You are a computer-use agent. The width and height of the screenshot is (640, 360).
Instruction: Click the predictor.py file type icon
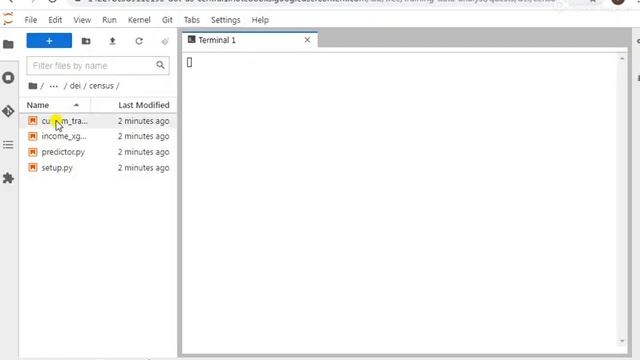(x=33, y=152)
